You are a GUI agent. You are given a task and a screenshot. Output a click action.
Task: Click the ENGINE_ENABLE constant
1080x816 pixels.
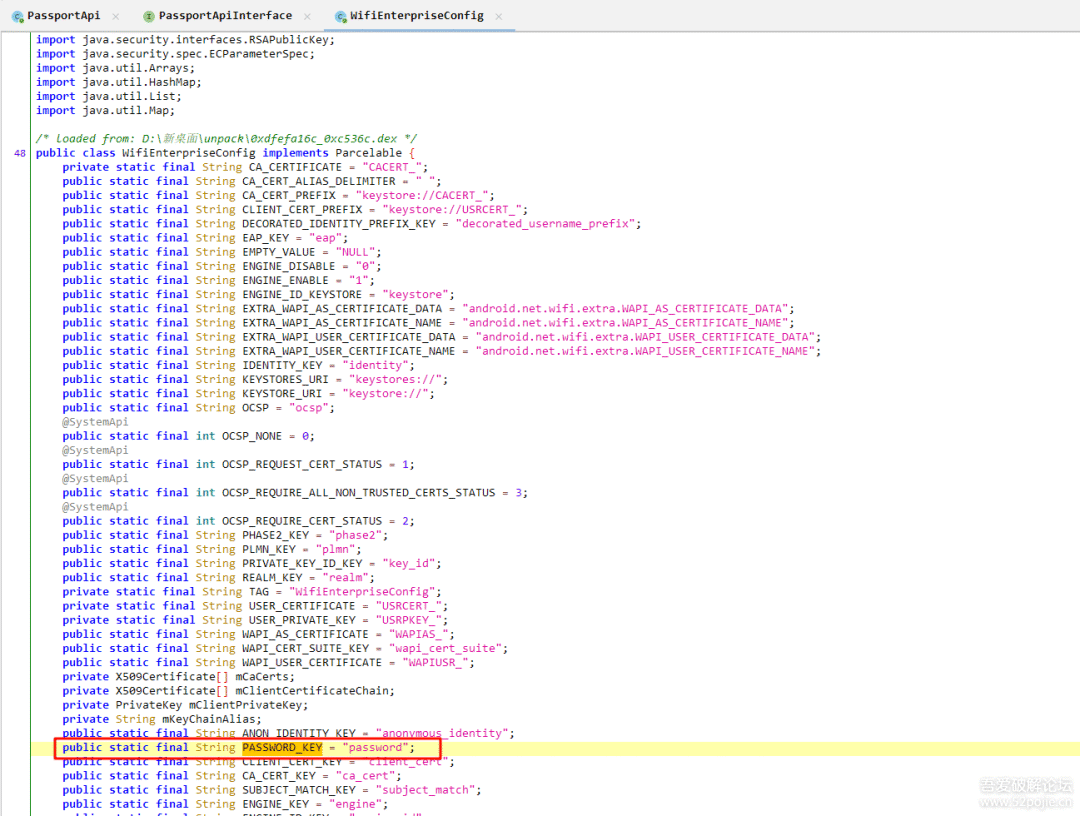tap(285, 280)
